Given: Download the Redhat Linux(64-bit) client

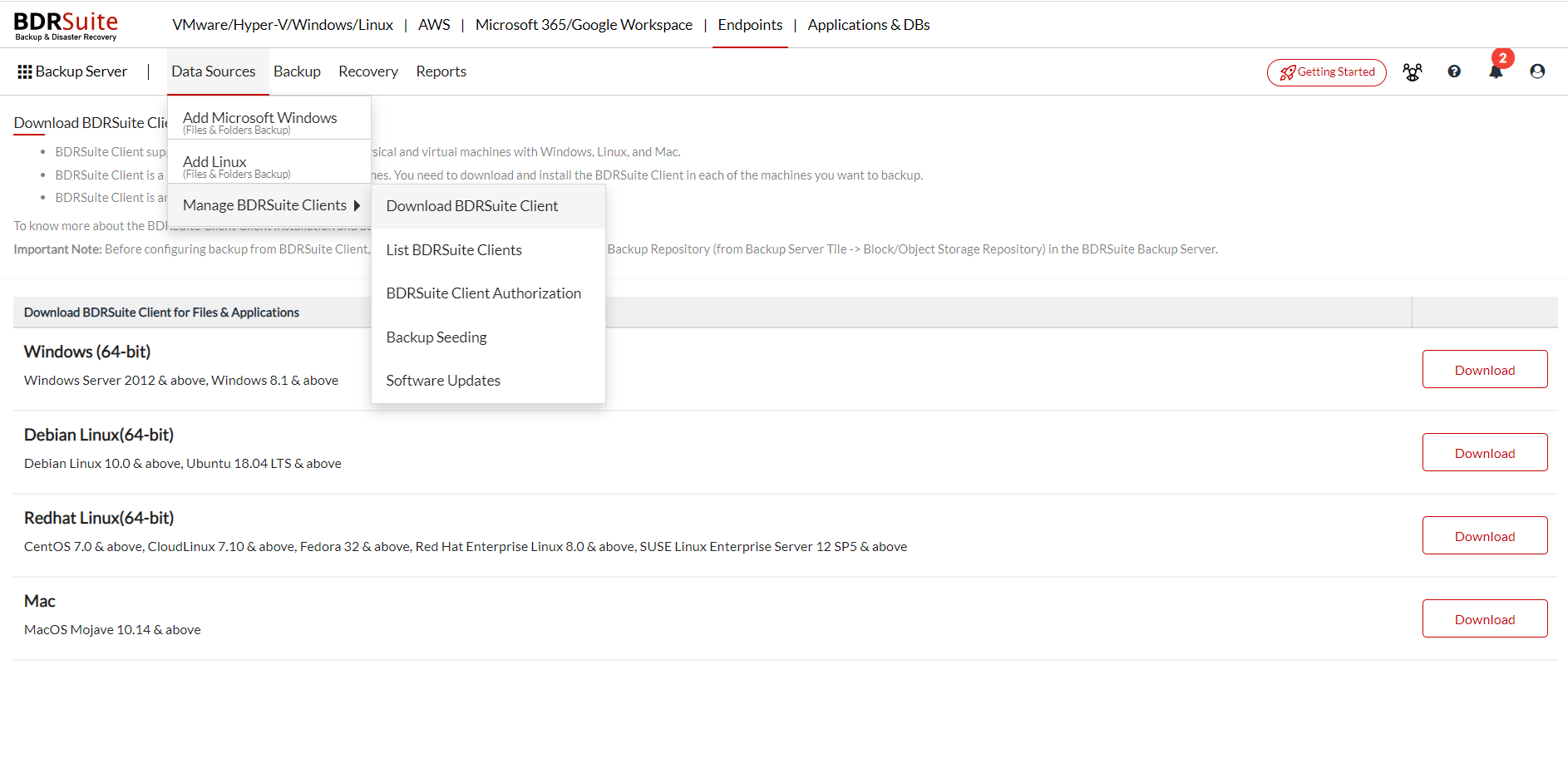Looking at the screenshot, I should pos(1485,535).
